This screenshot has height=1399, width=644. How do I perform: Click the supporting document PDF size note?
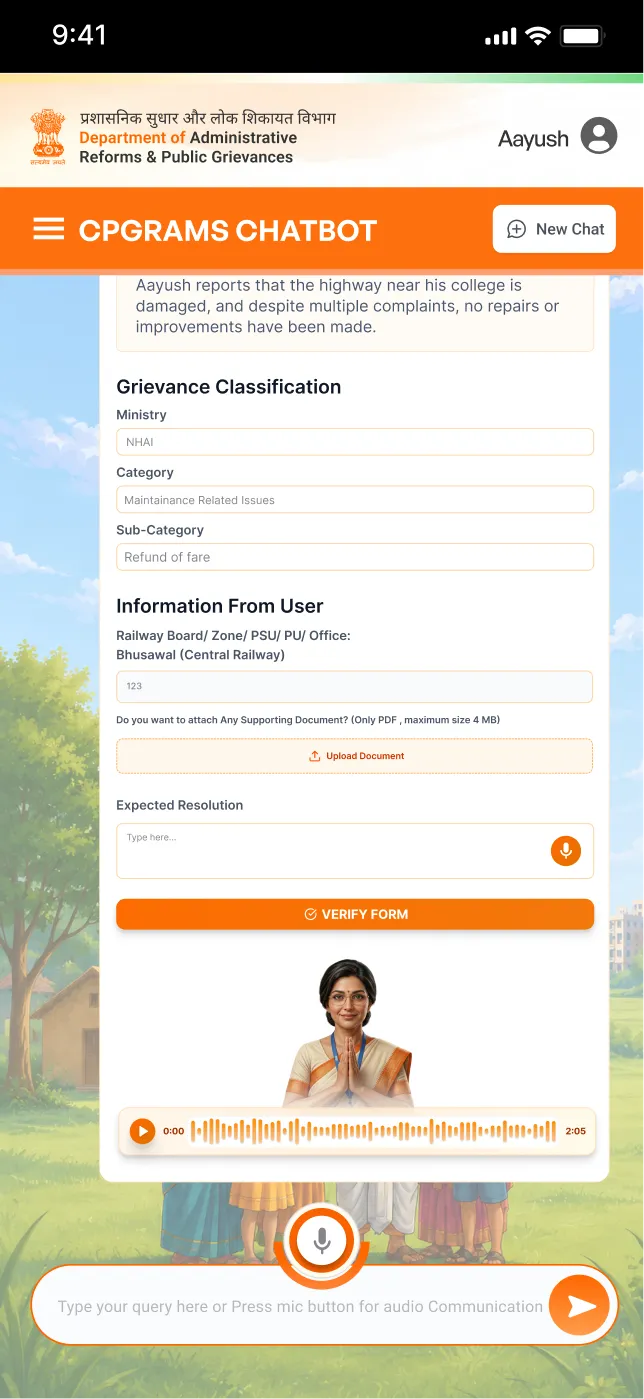pyautogui.click(x=308, y=720)
